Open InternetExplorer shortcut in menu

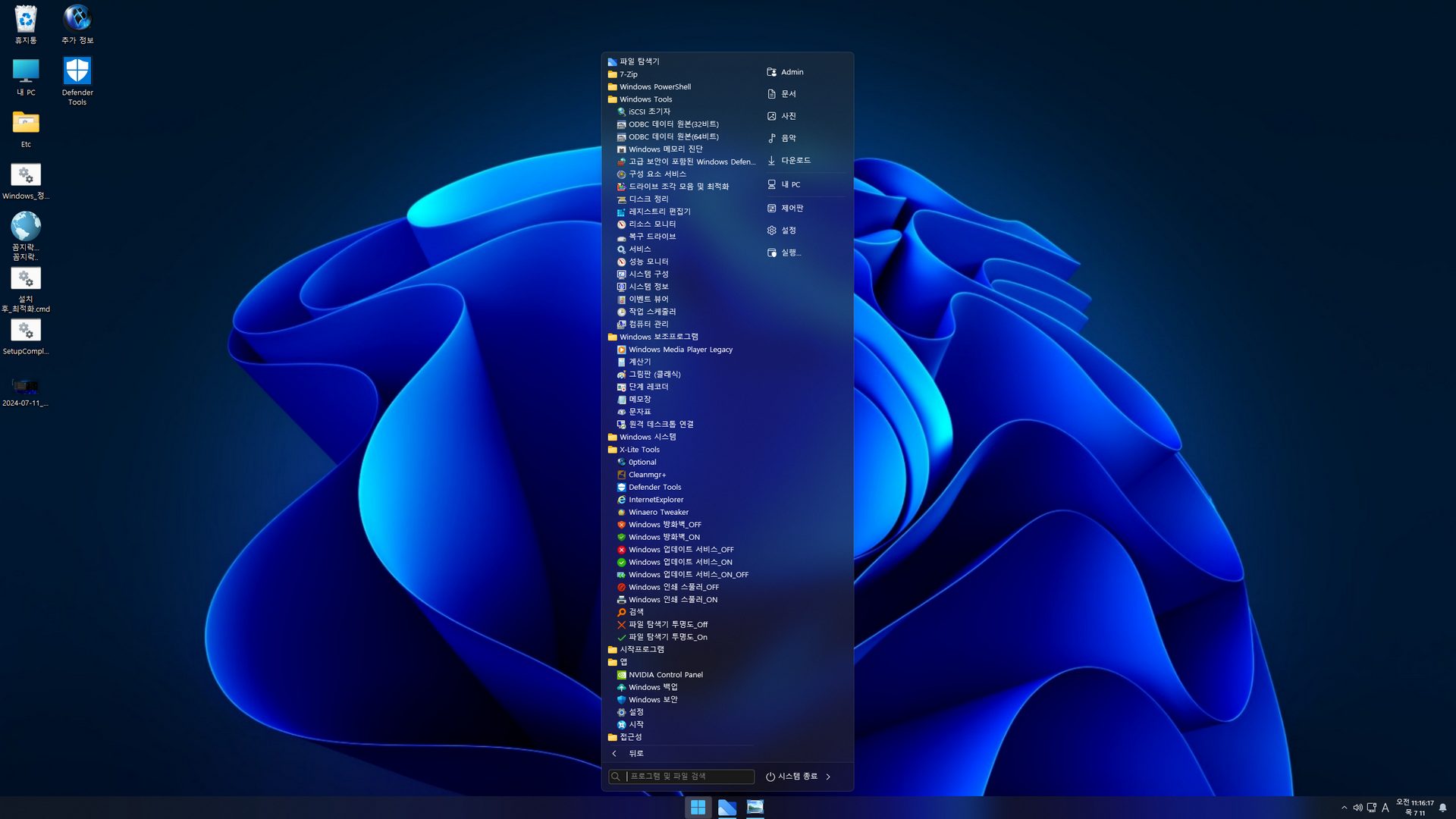coord(655,500)
